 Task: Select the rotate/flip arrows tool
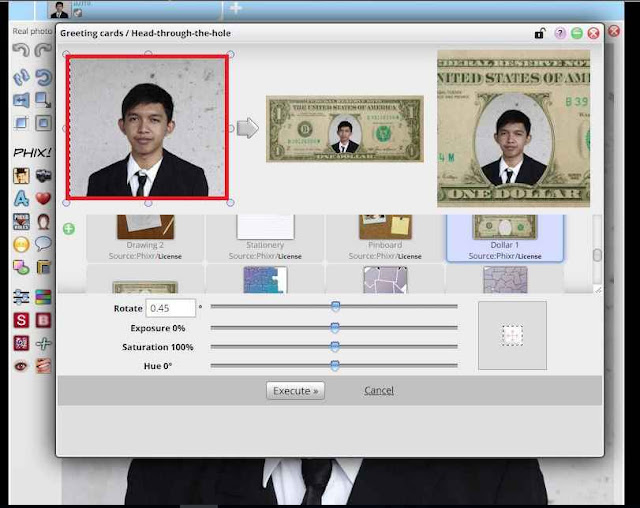pyautogui.click(x=21, y=77)
